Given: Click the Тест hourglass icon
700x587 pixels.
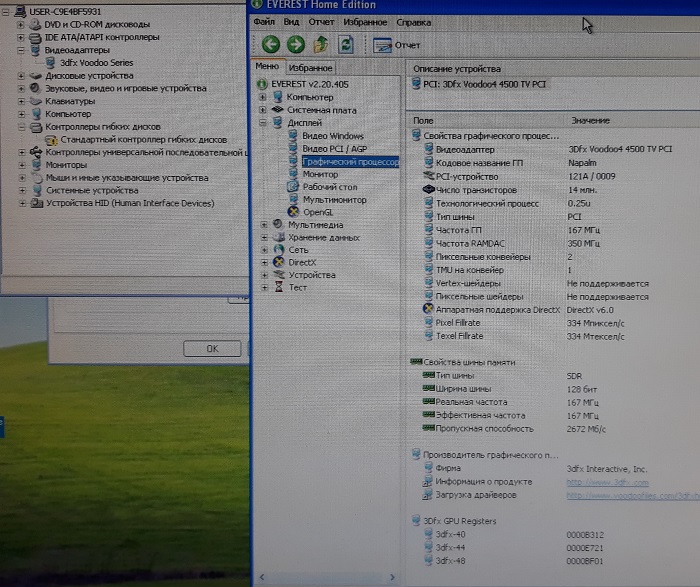Looking at the screenshot, I should (x=279, y=287).
